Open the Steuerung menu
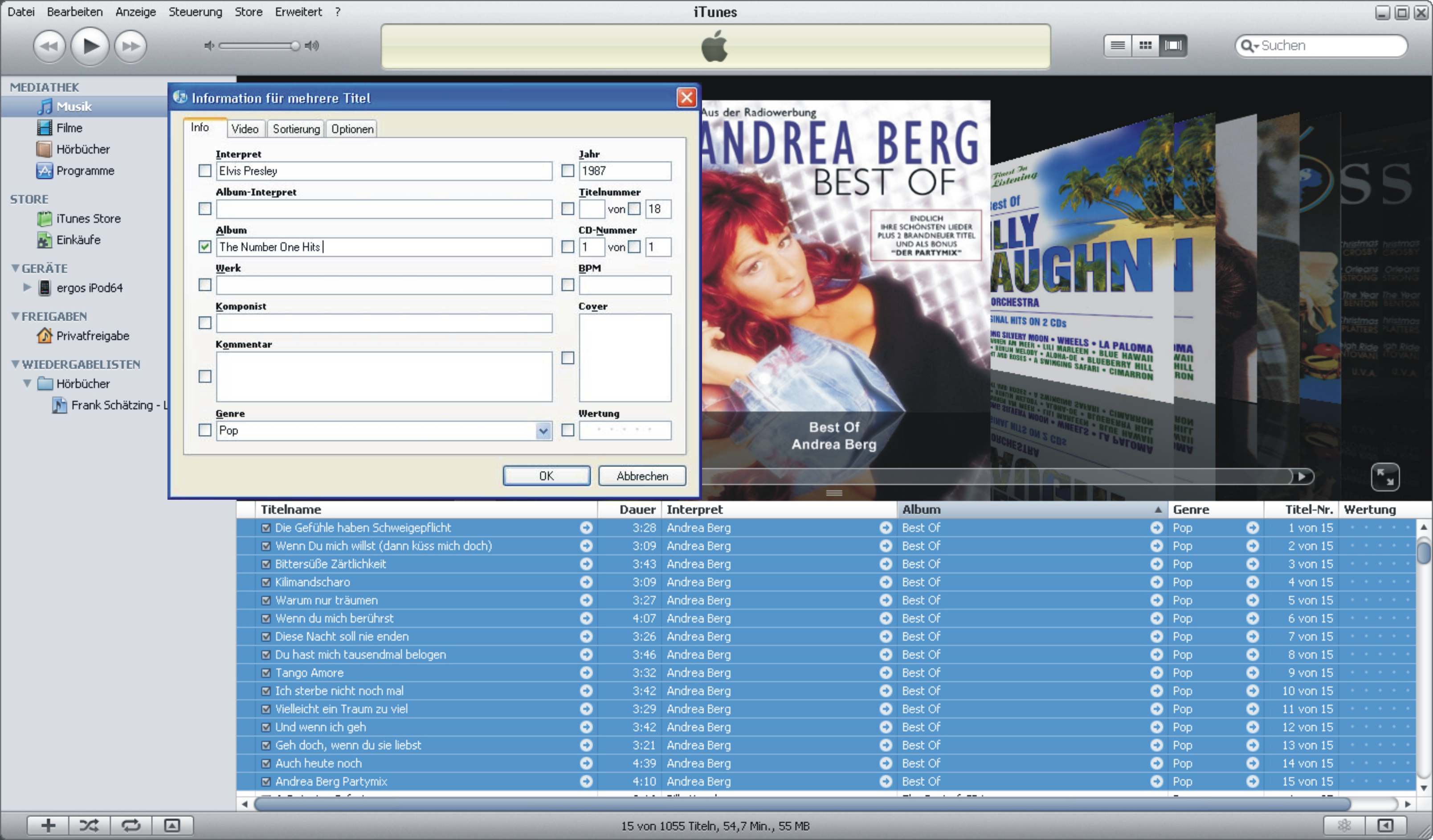Screen dimensions: 1433x840 tap(195, 12)
